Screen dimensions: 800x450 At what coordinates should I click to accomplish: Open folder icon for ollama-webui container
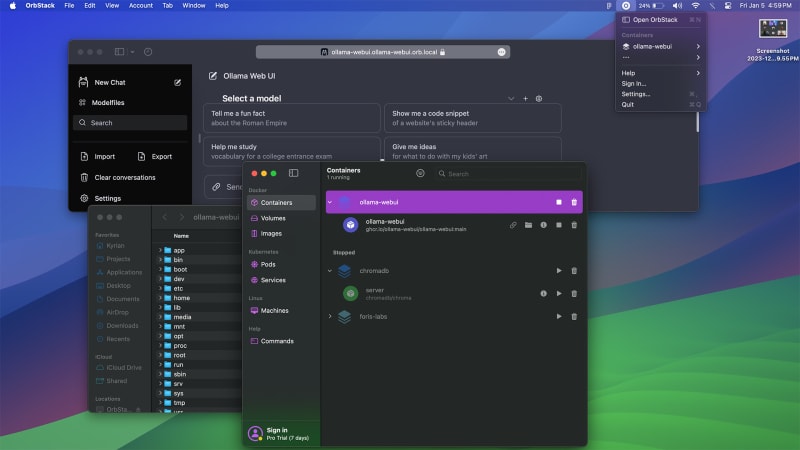pyautogui.click(x=528, y=225)
